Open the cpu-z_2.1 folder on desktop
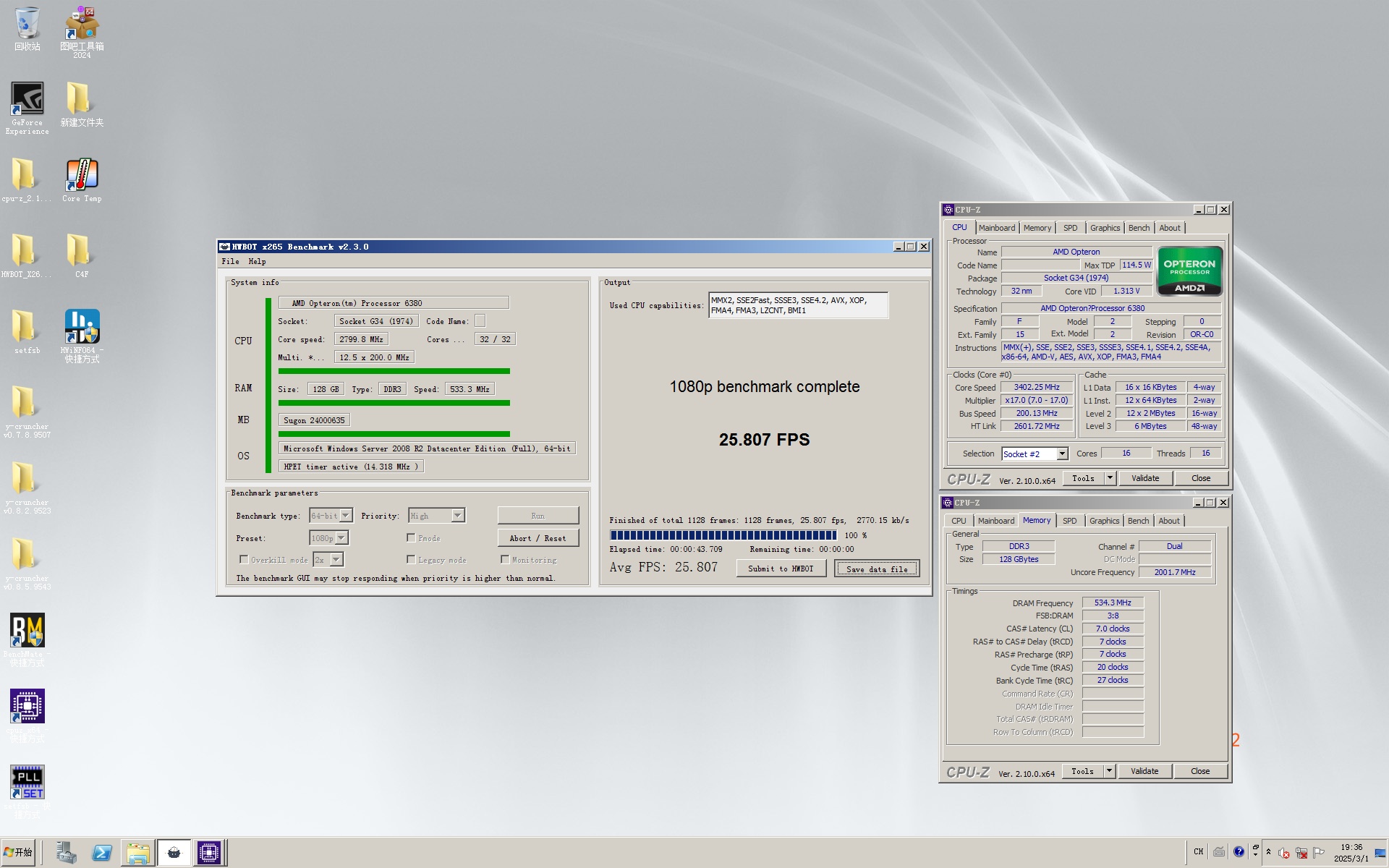The image size is (1389, 868). (27, 180)
